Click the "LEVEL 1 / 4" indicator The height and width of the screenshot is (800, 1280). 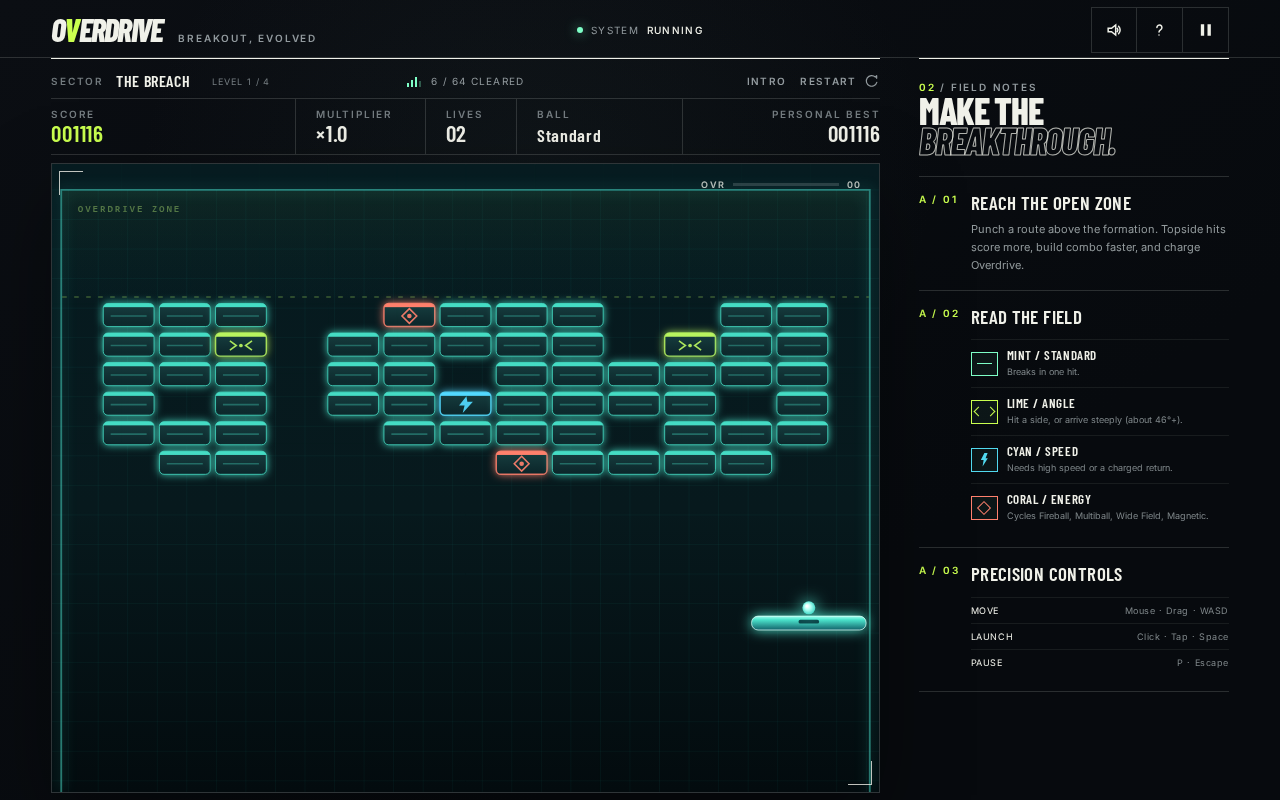(241, 82)
